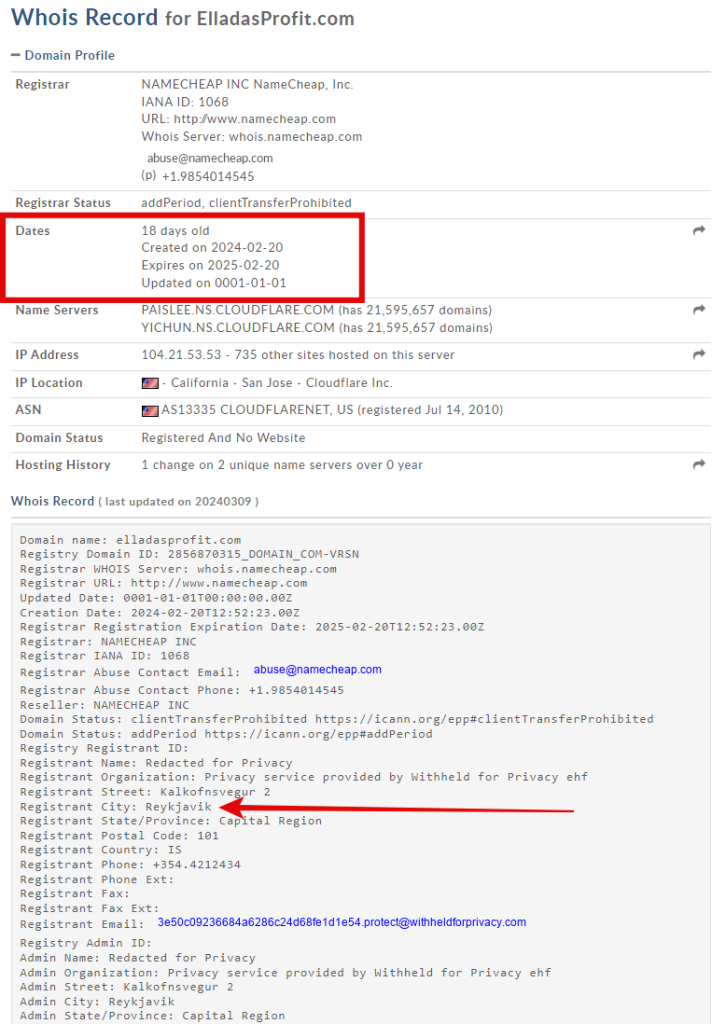Select 'Registrant Phone: +354.4212434' line
The width and height of the screenshot is (712, 1024).
(x=130, y=864)
